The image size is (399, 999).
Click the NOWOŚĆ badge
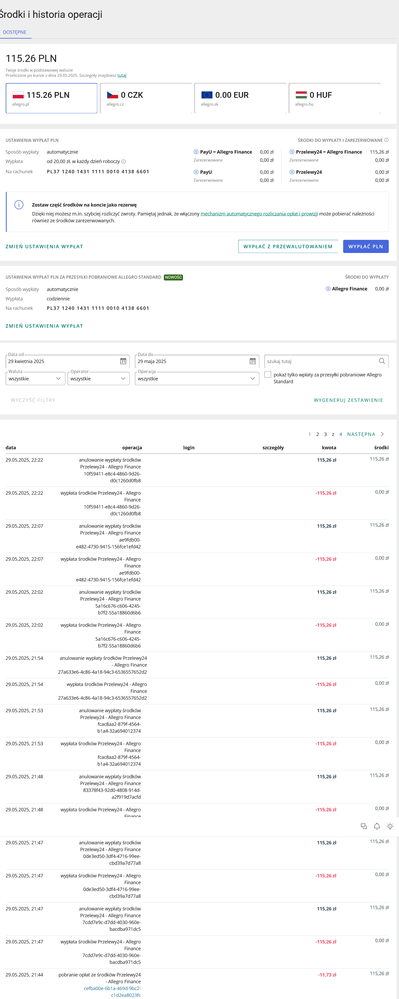(x=173, y=277)
